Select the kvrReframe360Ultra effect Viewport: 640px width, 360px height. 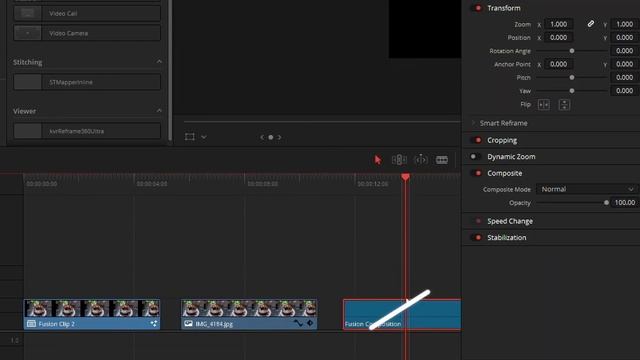click(87, 131)
